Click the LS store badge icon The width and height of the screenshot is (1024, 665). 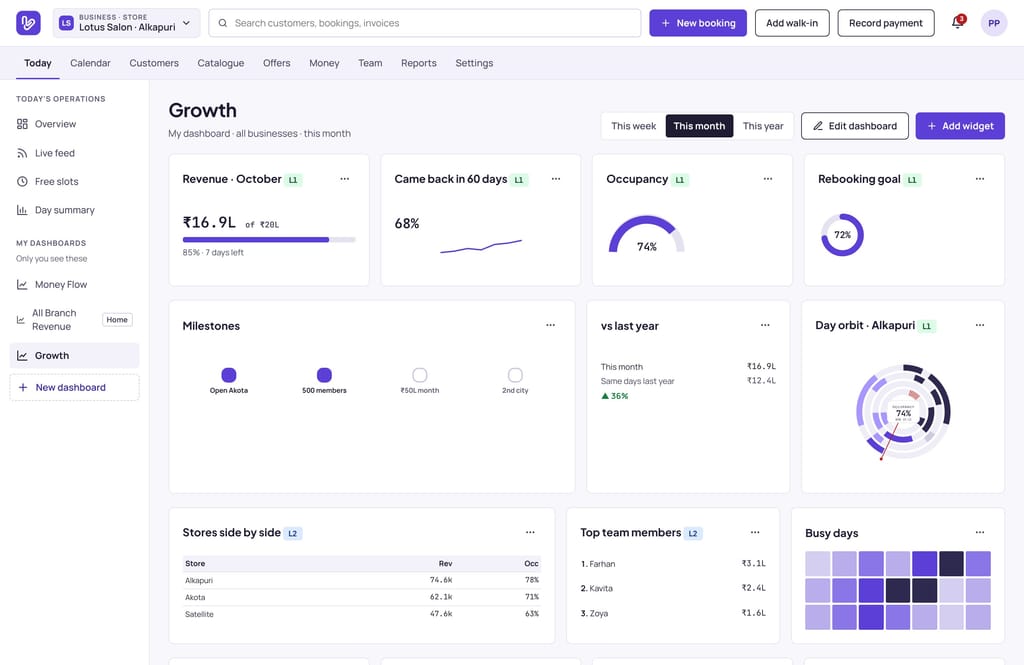point(66,23)
